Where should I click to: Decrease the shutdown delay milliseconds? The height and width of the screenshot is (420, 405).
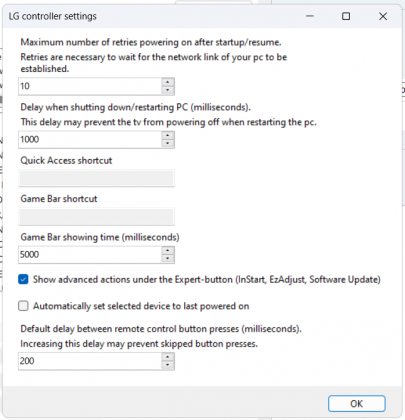[168, 143]
